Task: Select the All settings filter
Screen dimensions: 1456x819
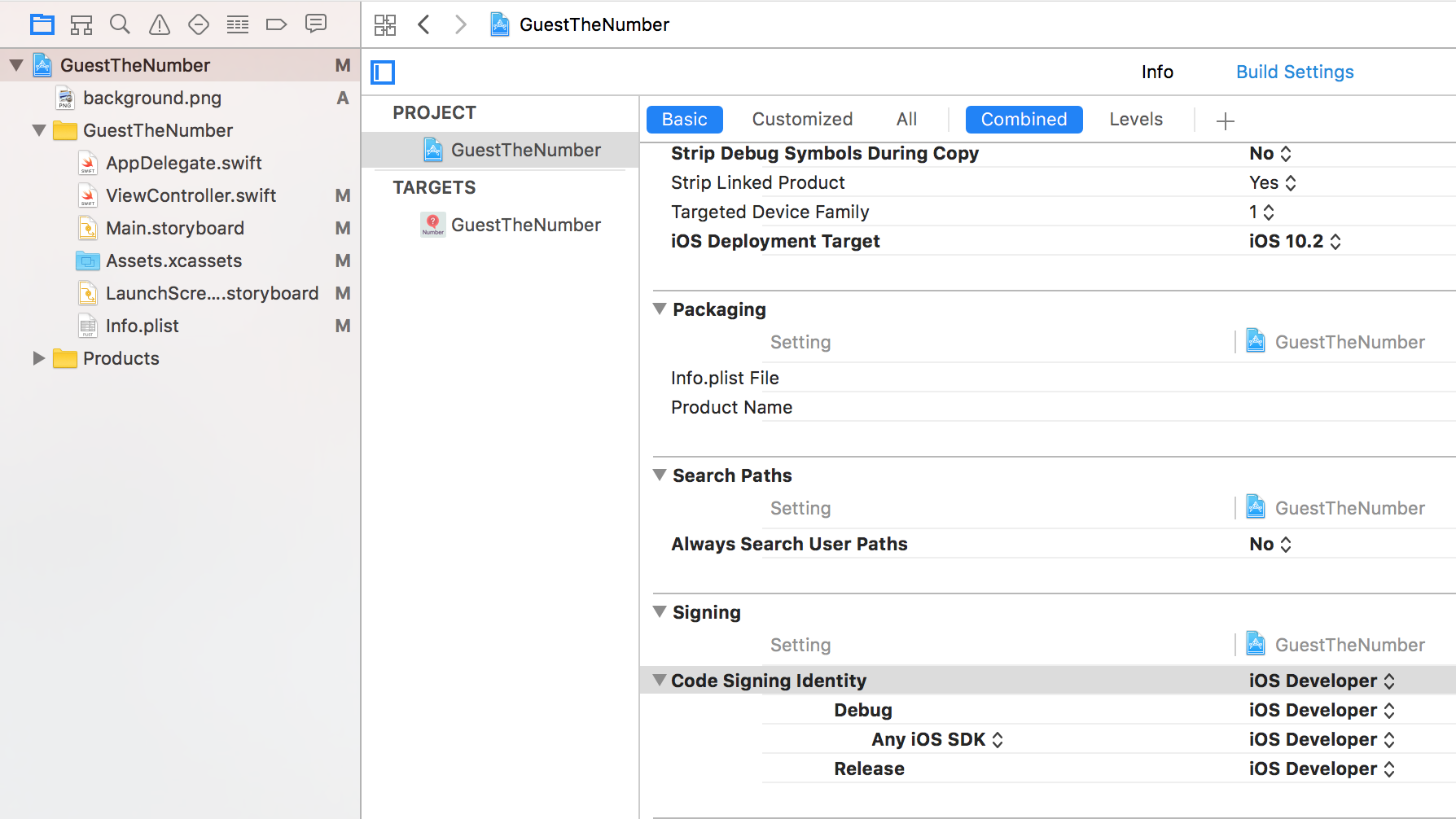Action: [x=906, y=119]
